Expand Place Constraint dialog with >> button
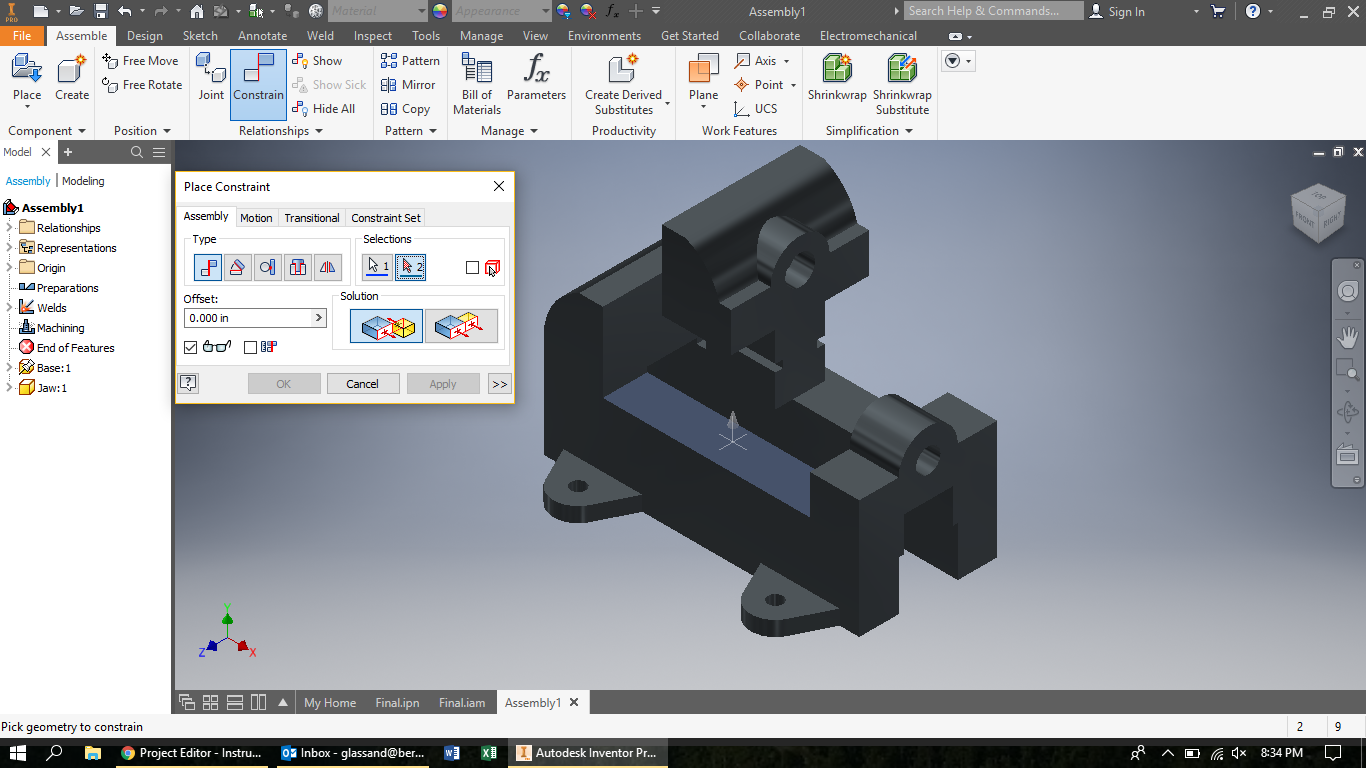This screenshot has height=768, width=1366. click(499, 383)
